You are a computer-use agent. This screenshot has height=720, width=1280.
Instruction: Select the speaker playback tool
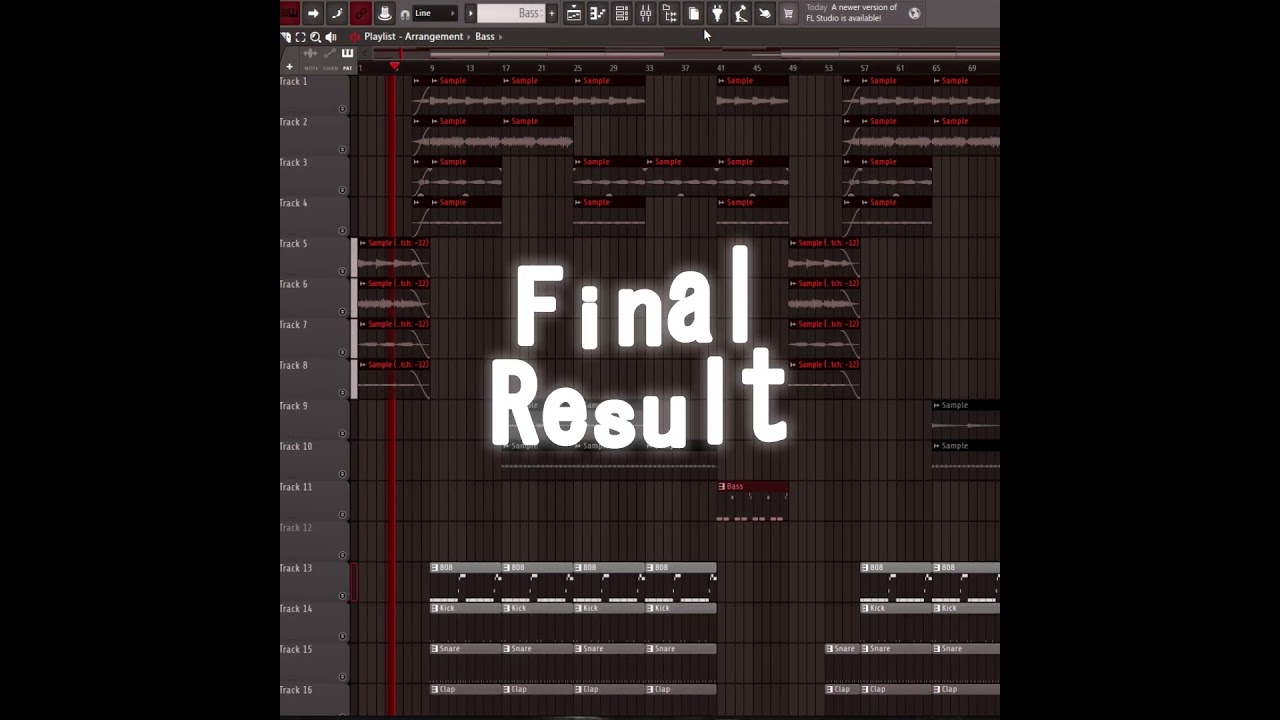pos(331,37)
